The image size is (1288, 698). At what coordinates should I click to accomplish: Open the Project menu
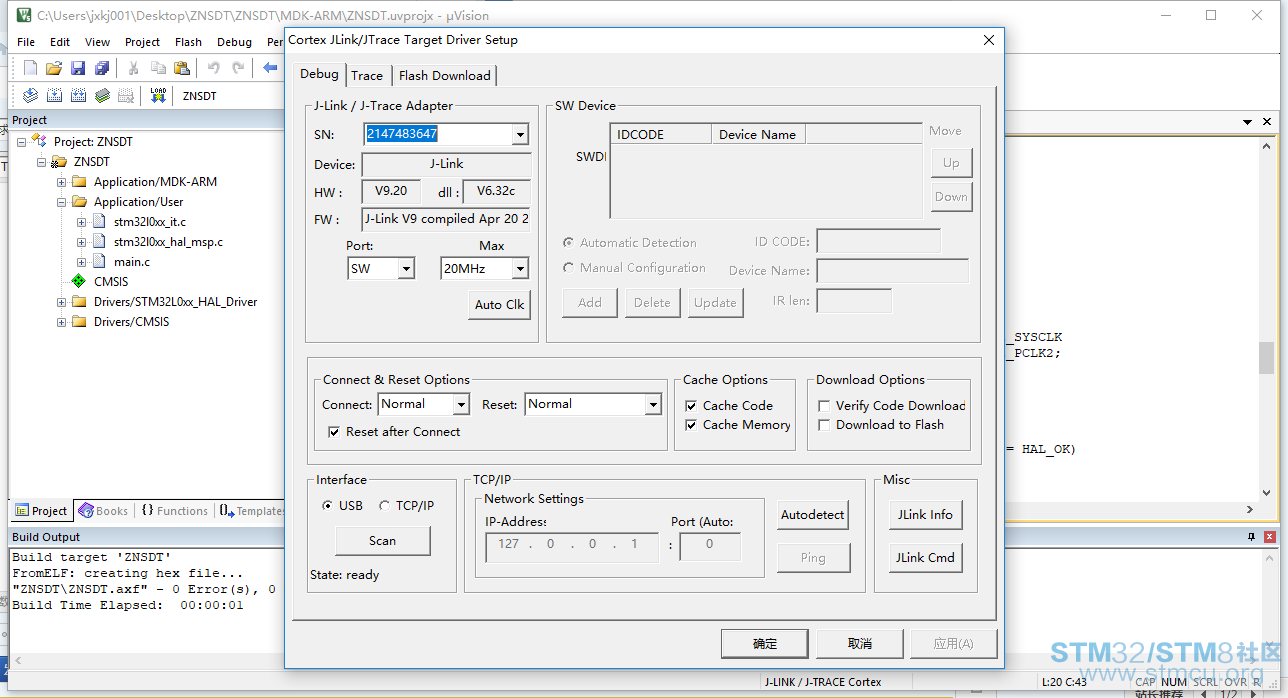click(x=142, y=42)
